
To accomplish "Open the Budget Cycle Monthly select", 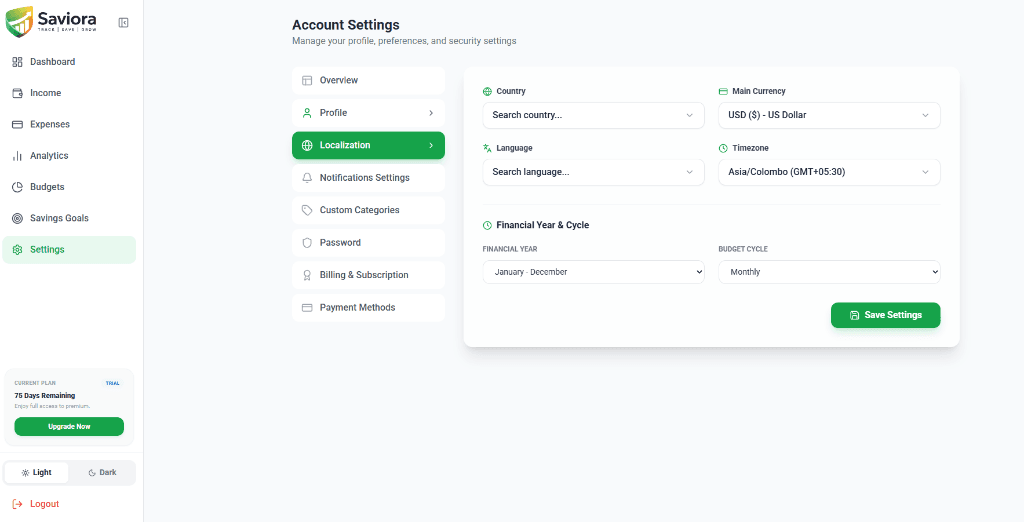I will click(x=829, y=272).
